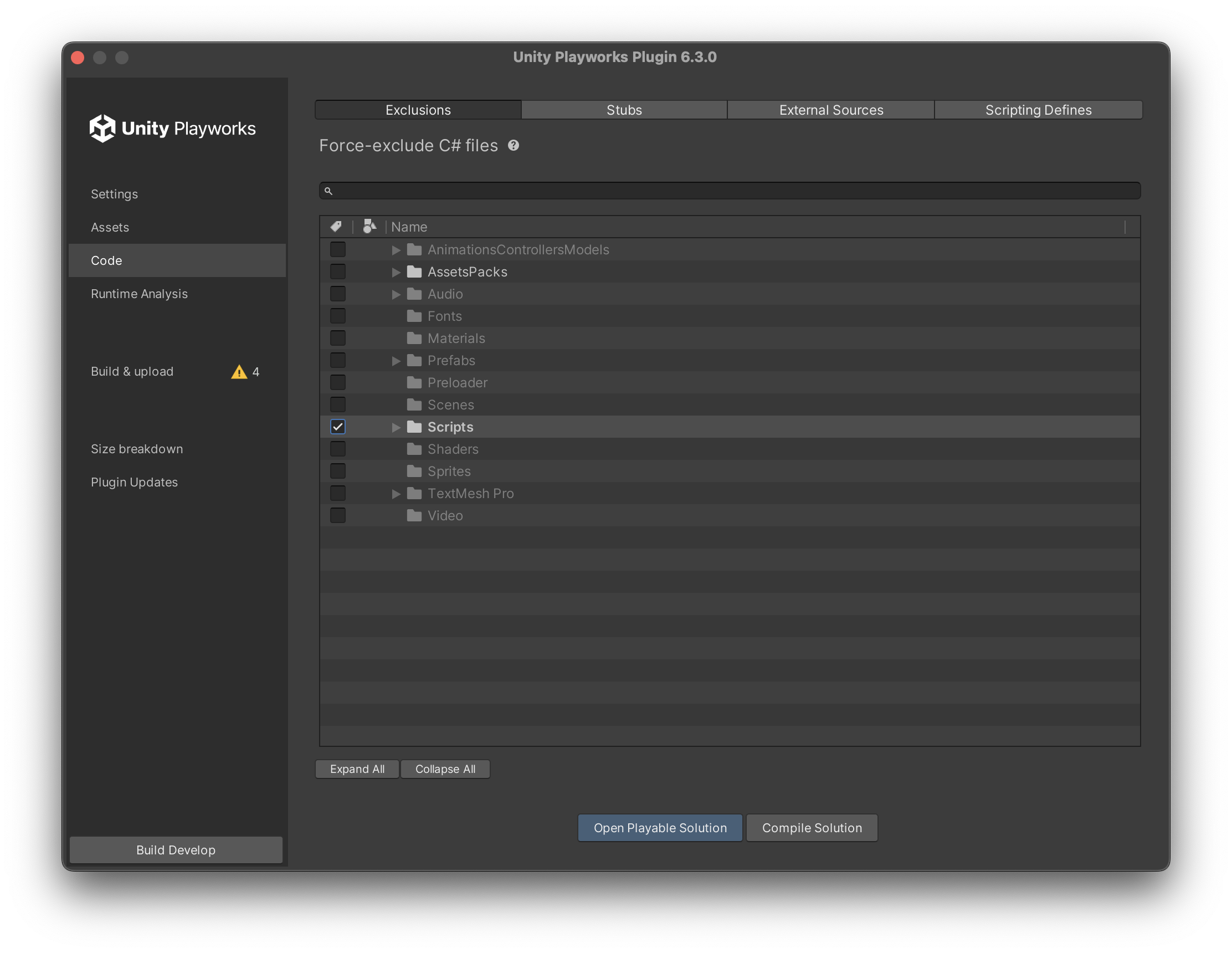This screenshot has width=1232, height=953.
Task: Click the hierarchy column header icon
Action: pyautogui.click(x=369, y=227)
